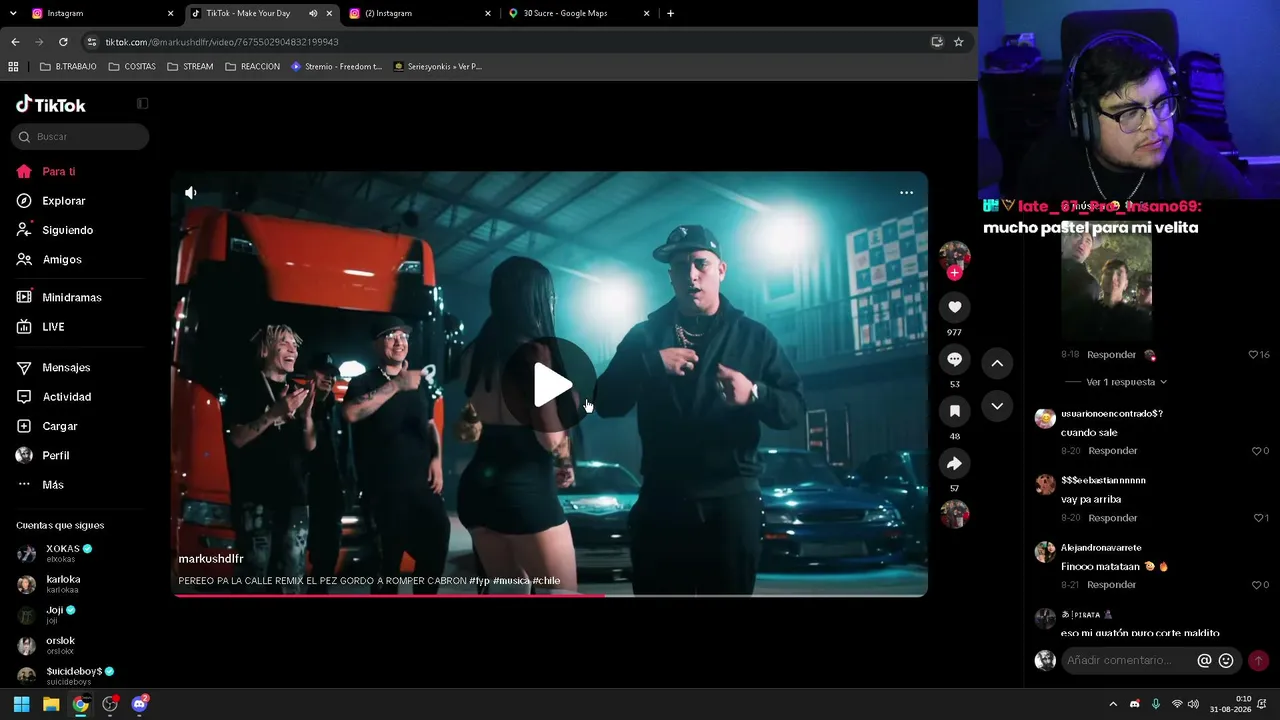Click the Buscar search field
Screen dimensions: 1280x720
[x=80, y=137]
